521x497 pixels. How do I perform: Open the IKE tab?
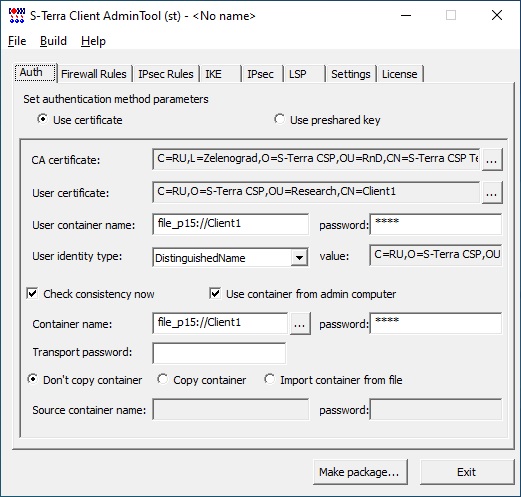tap(220, 74)
